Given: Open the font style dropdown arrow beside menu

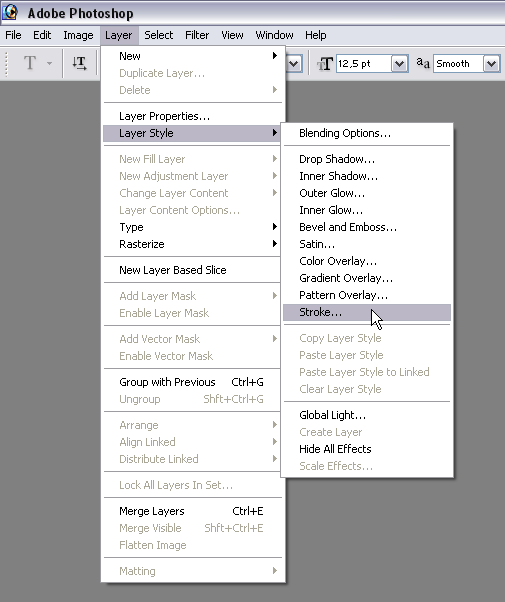Looking at the screenshot, I should click(x=294, y=64).
